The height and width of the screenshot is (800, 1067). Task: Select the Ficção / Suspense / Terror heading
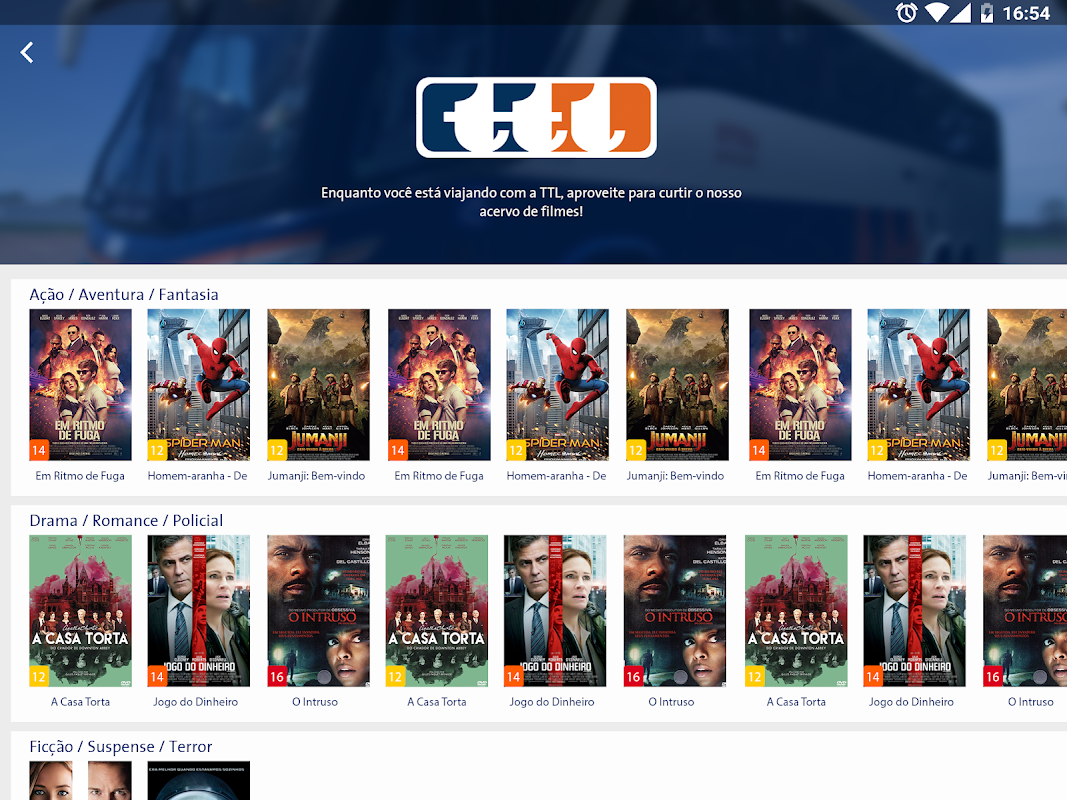click(x=120, y=746)
